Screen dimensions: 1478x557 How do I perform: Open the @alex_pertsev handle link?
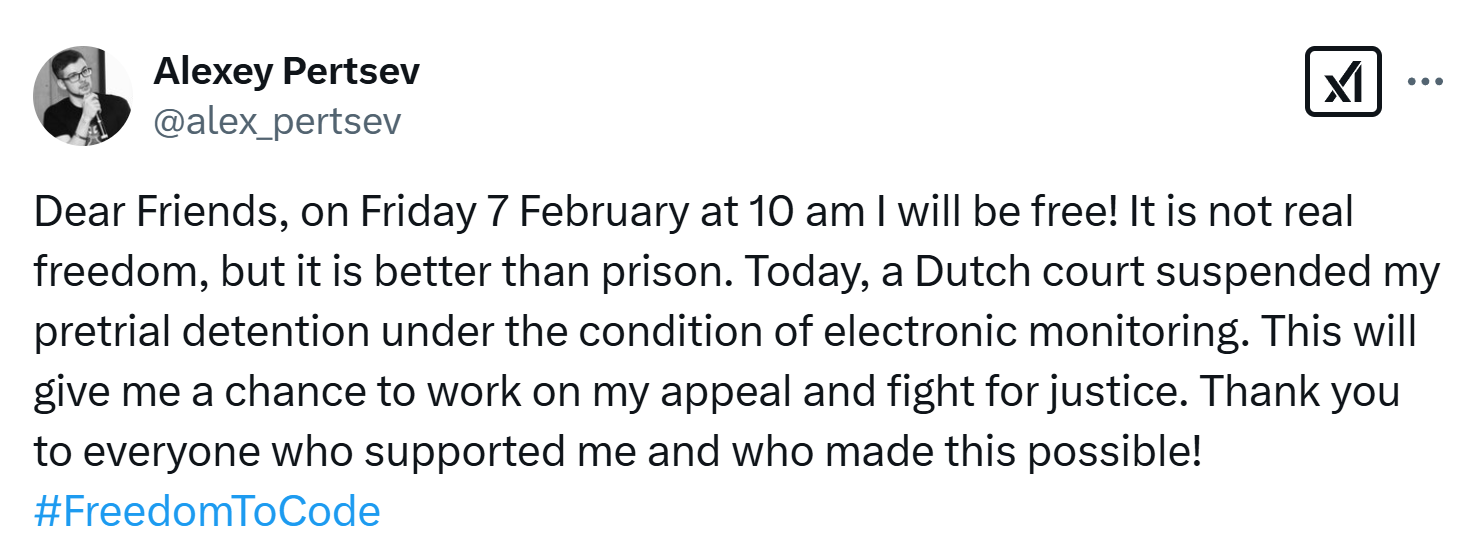click(277, 121)
